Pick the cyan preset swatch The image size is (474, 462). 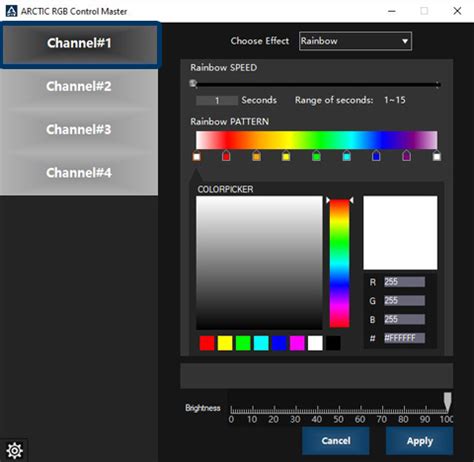click(x=261, y=343)
